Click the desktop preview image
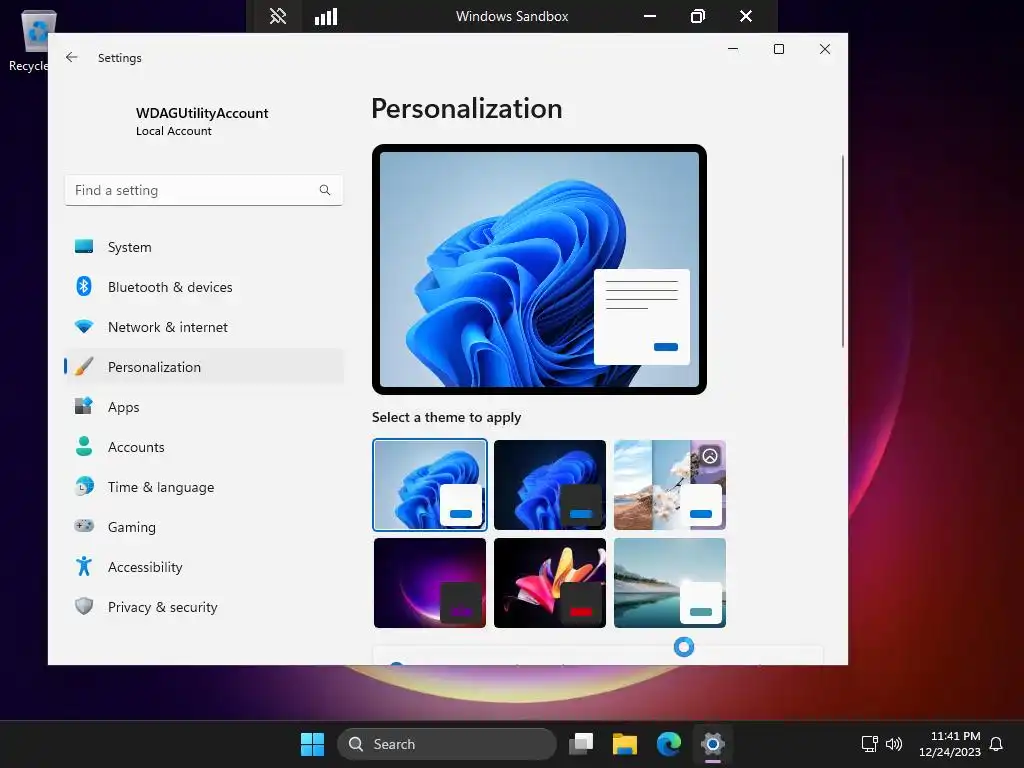This screenshot has height=768, width=1024. pos(539,269)
